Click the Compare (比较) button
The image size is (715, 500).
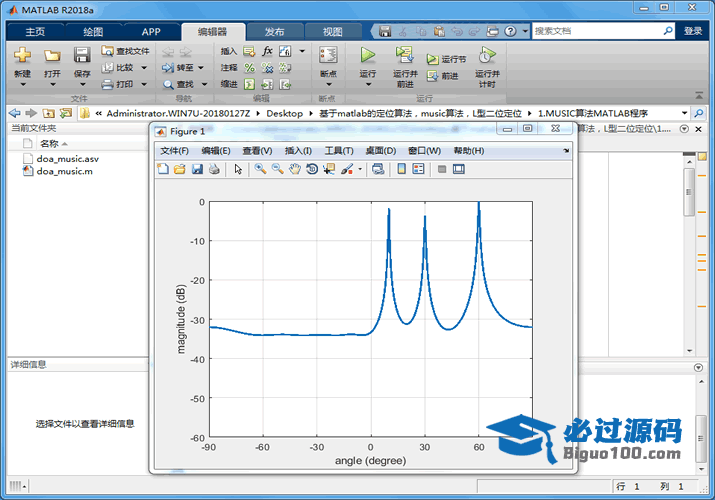[118, 67]
